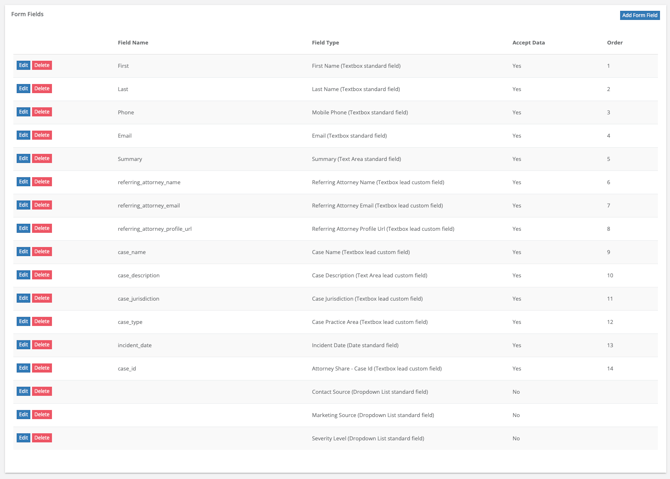Click the Field Name column header
The height and width of the screenshot is (479, 670).
(133, 43)
